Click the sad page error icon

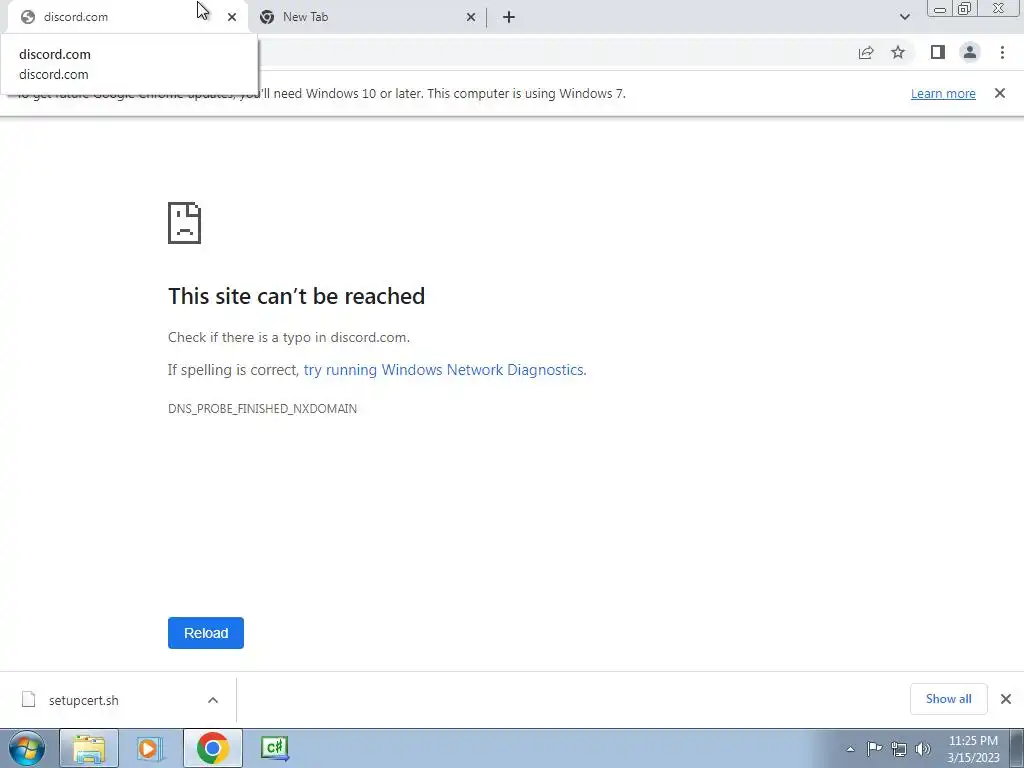click(184, 223)
